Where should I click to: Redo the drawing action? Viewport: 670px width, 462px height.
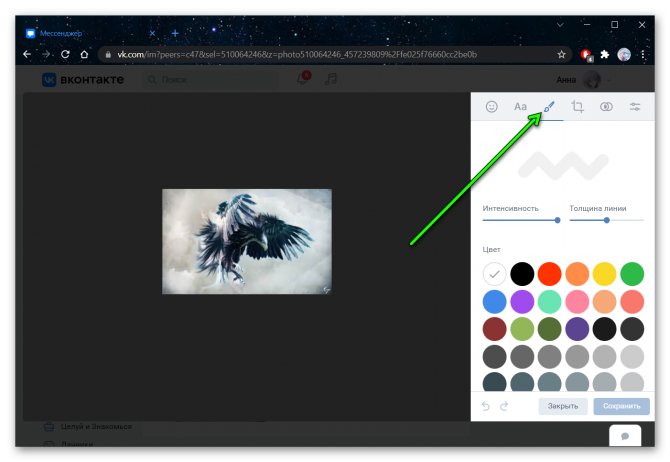(504, 406)
